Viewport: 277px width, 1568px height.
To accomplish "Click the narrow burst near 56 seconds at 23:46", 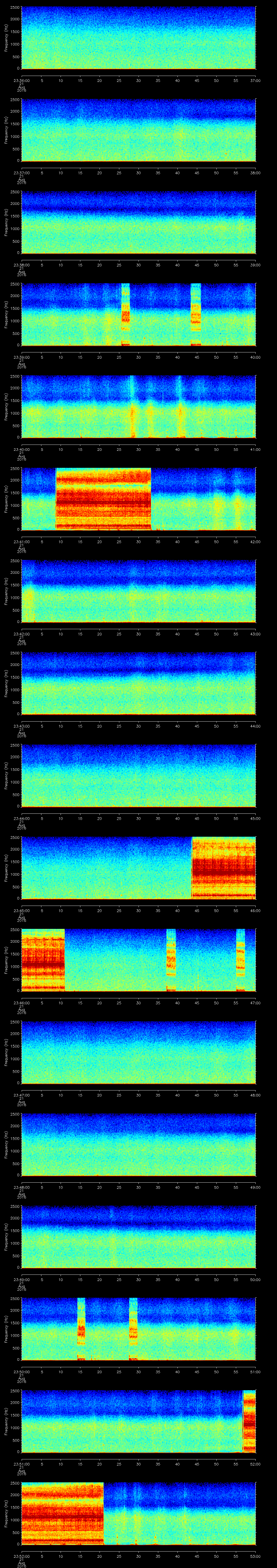I will coord(240,960).
